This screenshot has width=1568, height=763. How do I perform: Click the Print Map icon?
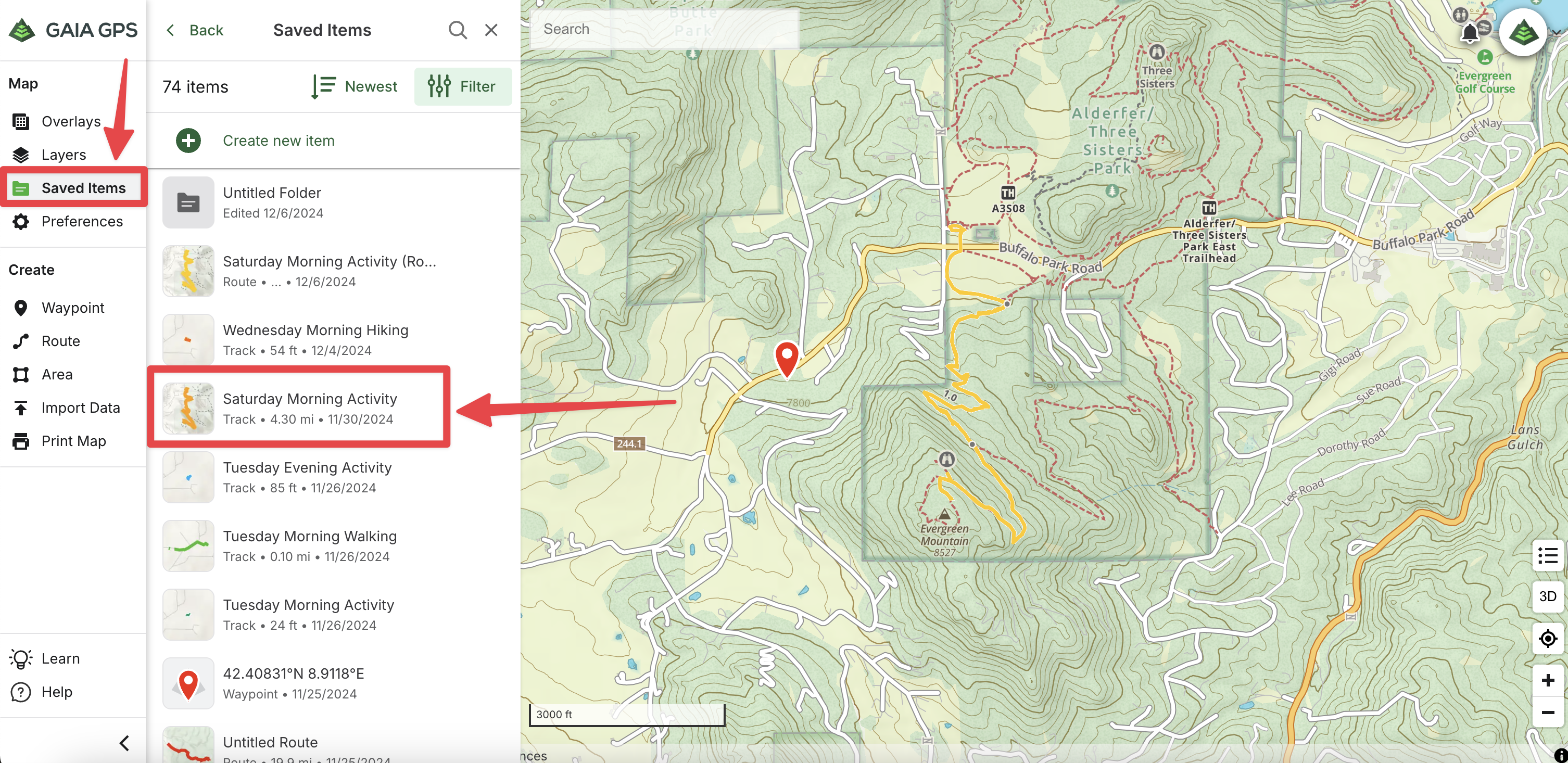click(21, 441)
